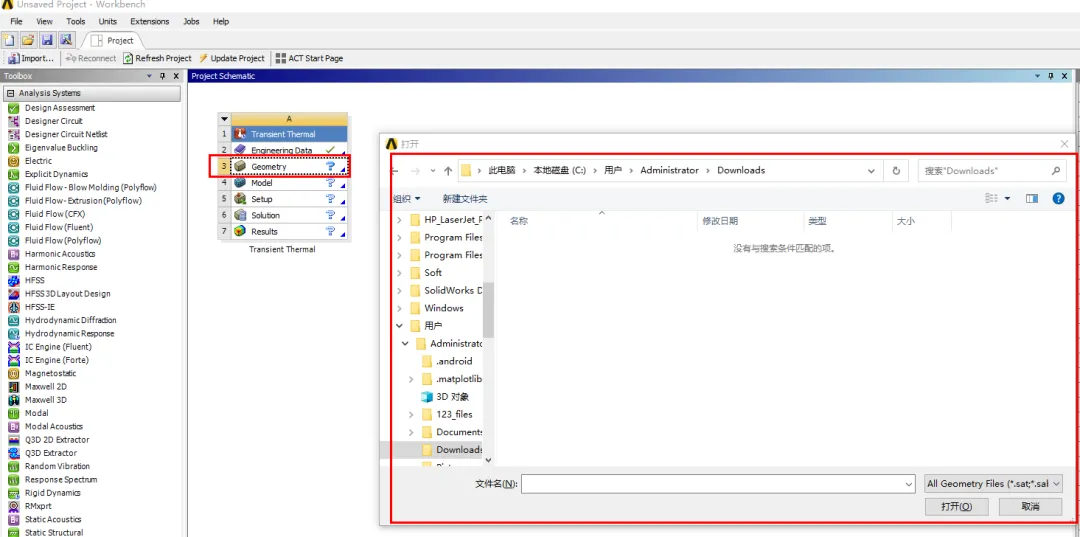Open the Units menu
This screenshot has height=537, width=1080.
(x=107, y=21)
